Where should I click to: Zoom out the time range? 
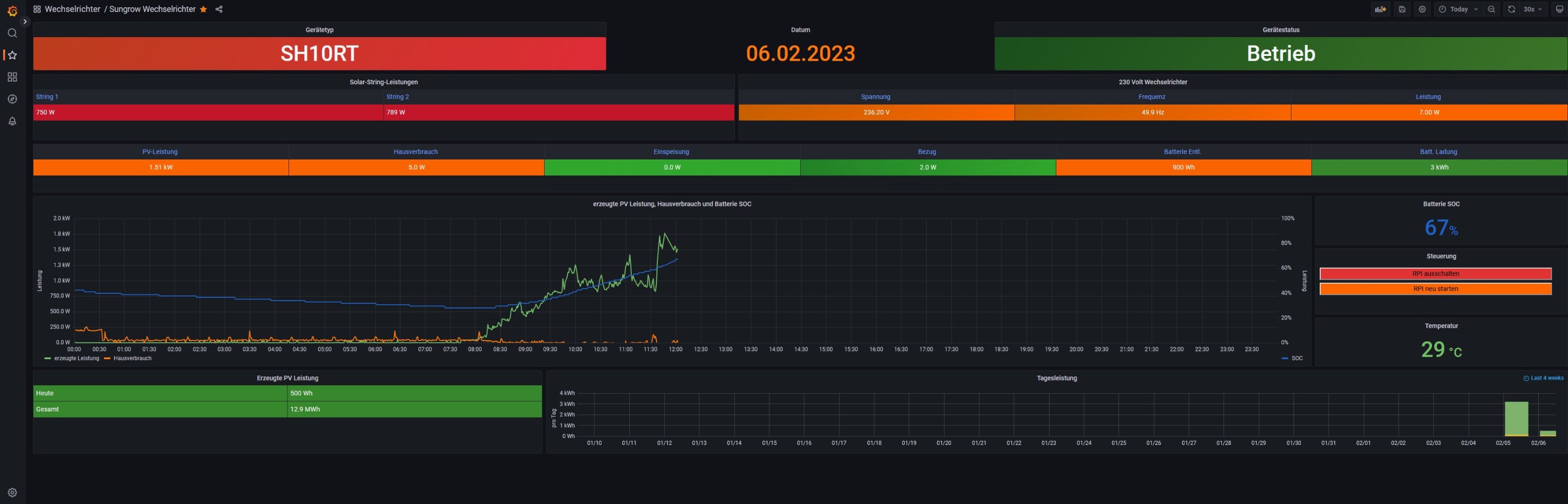click(x=1491, y=9)
